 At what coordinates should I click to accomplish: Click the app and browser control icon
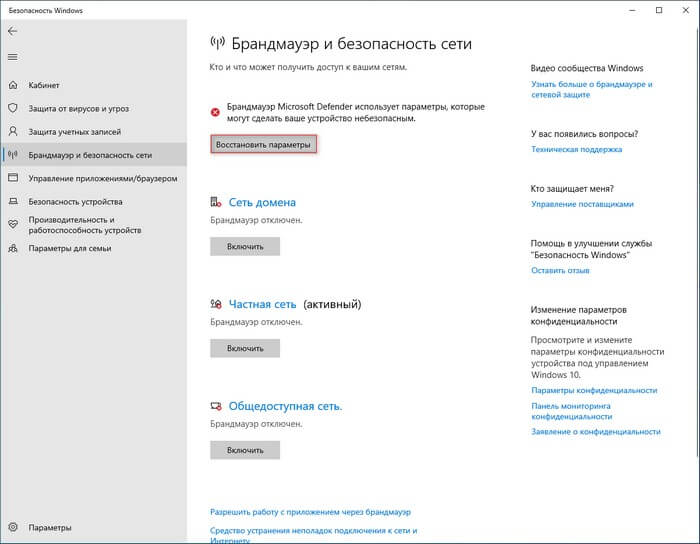pos(12,178)
